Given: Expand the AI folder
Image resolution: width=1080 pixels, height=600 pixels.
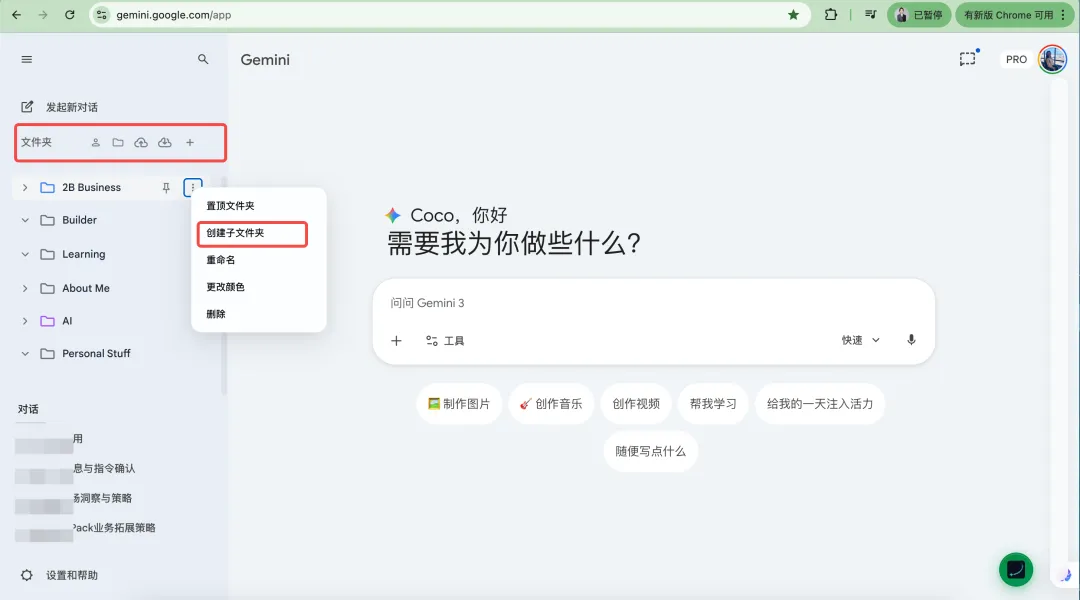Looking at the screenshot, I should pyautogui.click(x=25, y=321).
